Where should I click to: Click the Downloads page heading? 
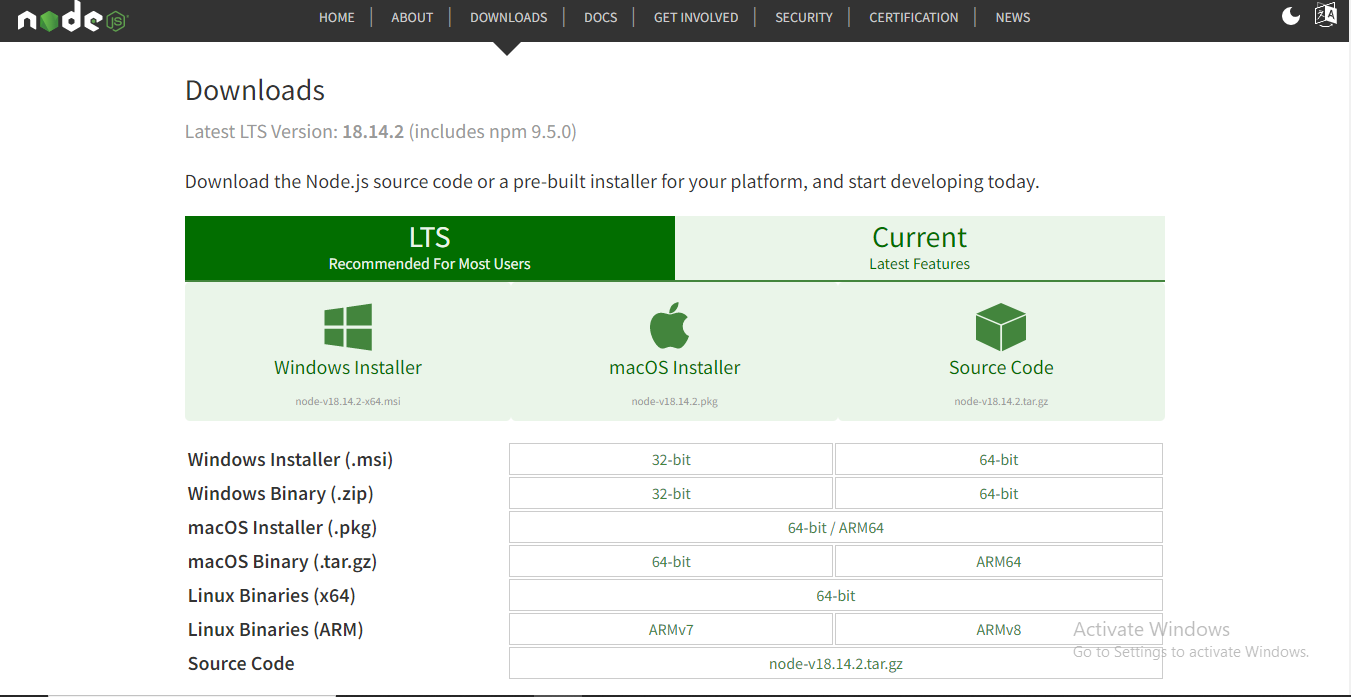(x=255, y=90)
